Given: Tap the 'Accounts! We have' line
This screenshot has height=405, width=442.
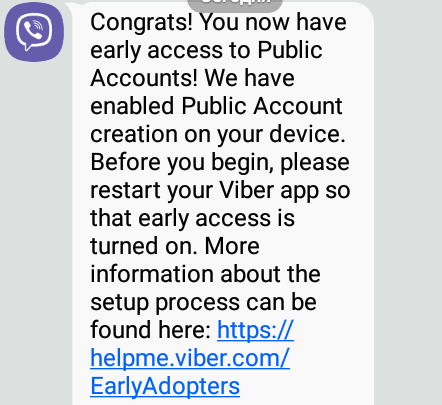Looking at the screenshot, I should 192,78.
